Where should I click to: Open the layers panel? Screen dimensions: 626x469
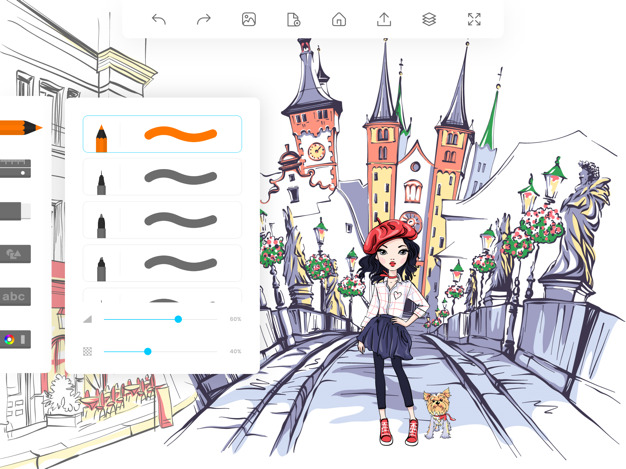(429, 20)
